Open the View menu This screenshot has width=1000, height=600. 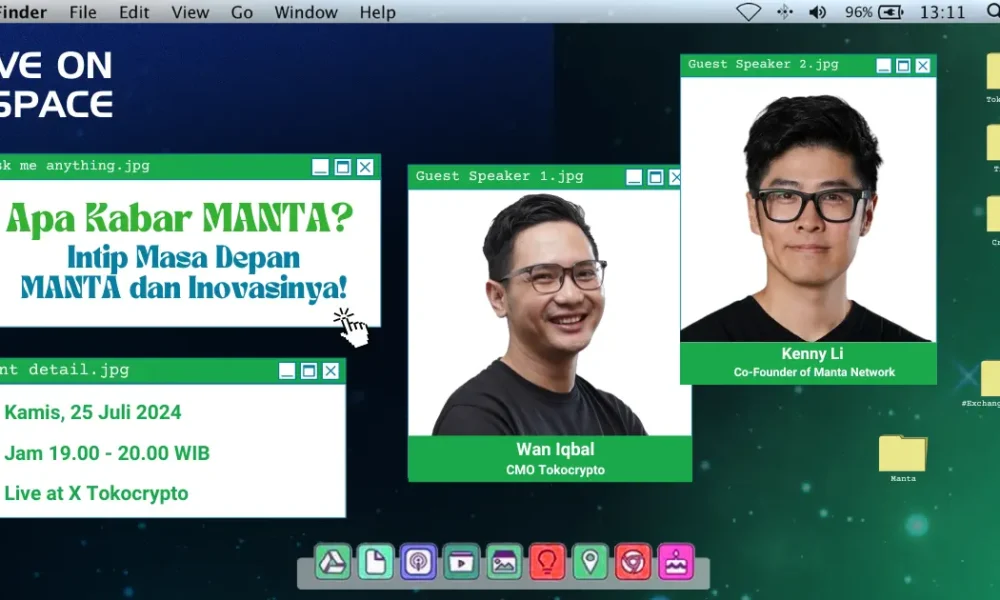190,12
